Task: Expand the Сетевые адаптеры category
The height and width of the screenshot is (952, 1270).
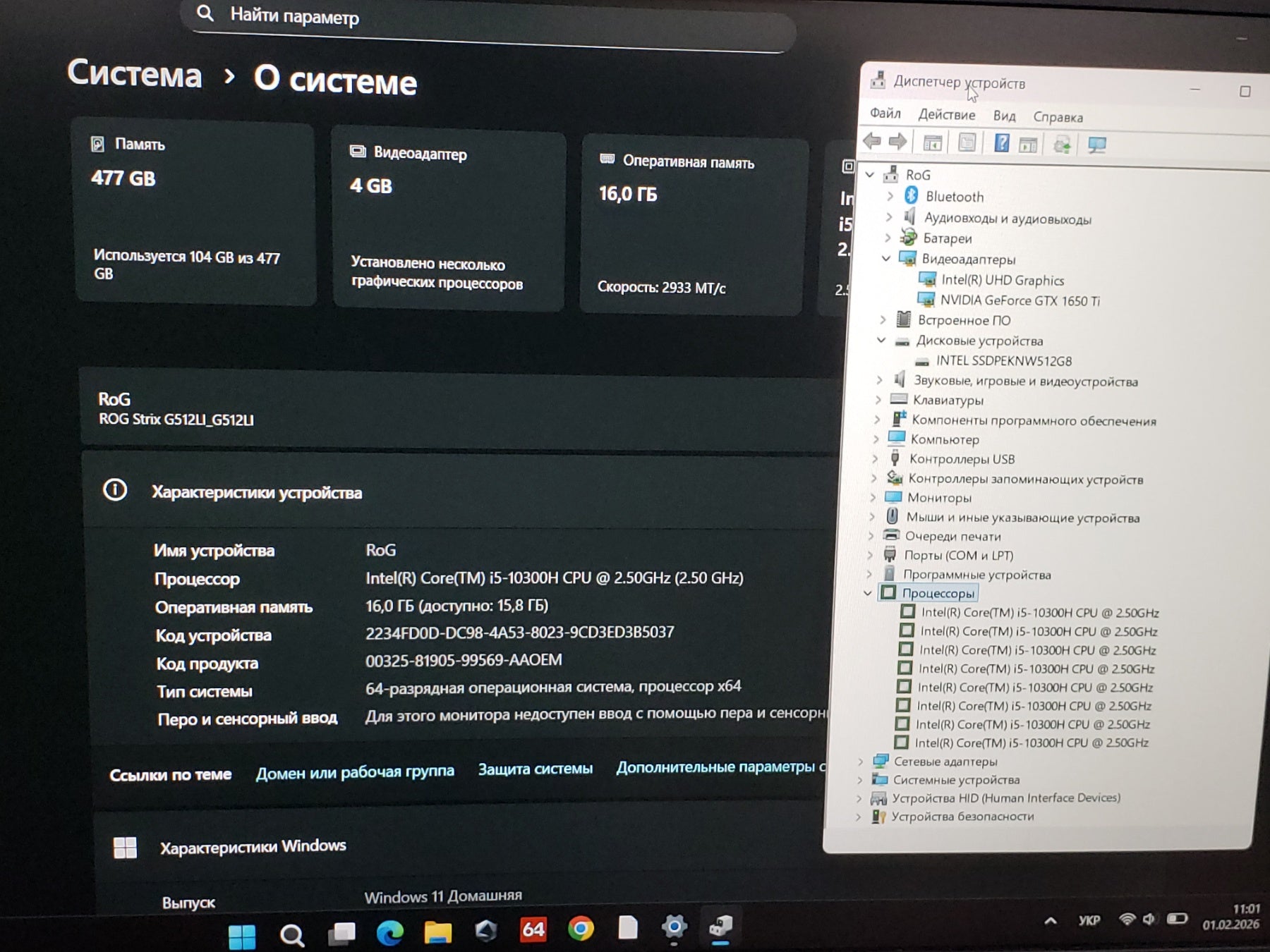Action: (859, 762)
